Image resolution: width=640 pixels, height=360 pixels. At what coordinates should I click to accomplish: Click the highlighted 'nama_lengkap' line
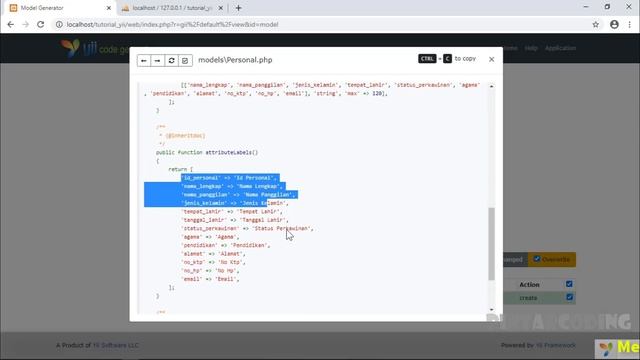pos(231,186)
